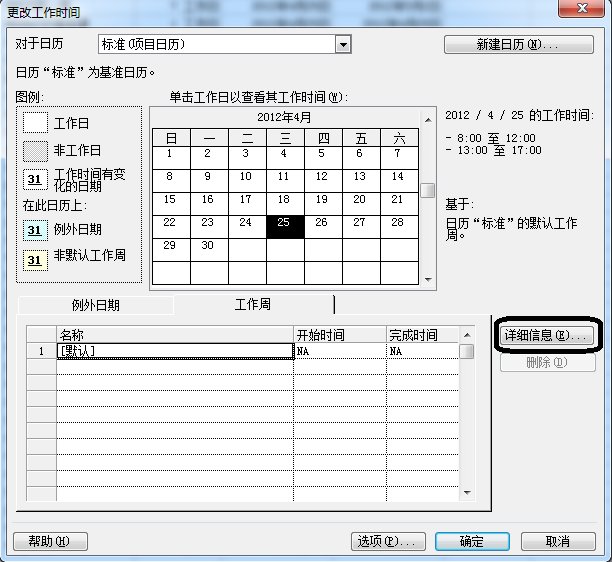Image resolution: width=612 pixels, height=562 pixels.
Task: Click the calendar scrollbar thumb
Action: [x=428, y=190]
